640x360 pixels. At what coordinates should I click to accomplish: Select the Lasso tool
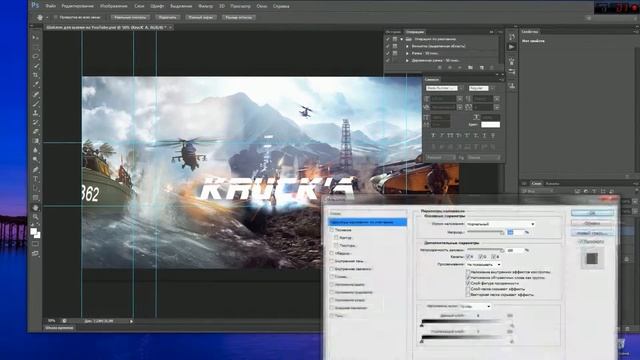36,56
